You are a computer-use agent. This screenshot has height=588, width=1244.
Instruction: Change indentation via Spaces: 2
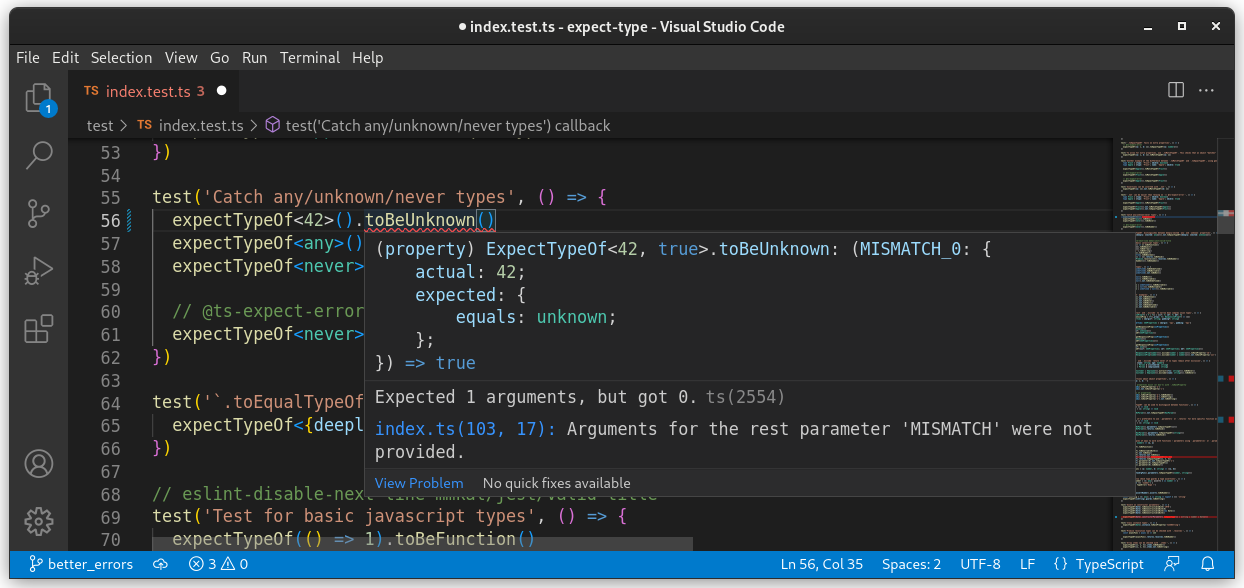tap(911, 564)
